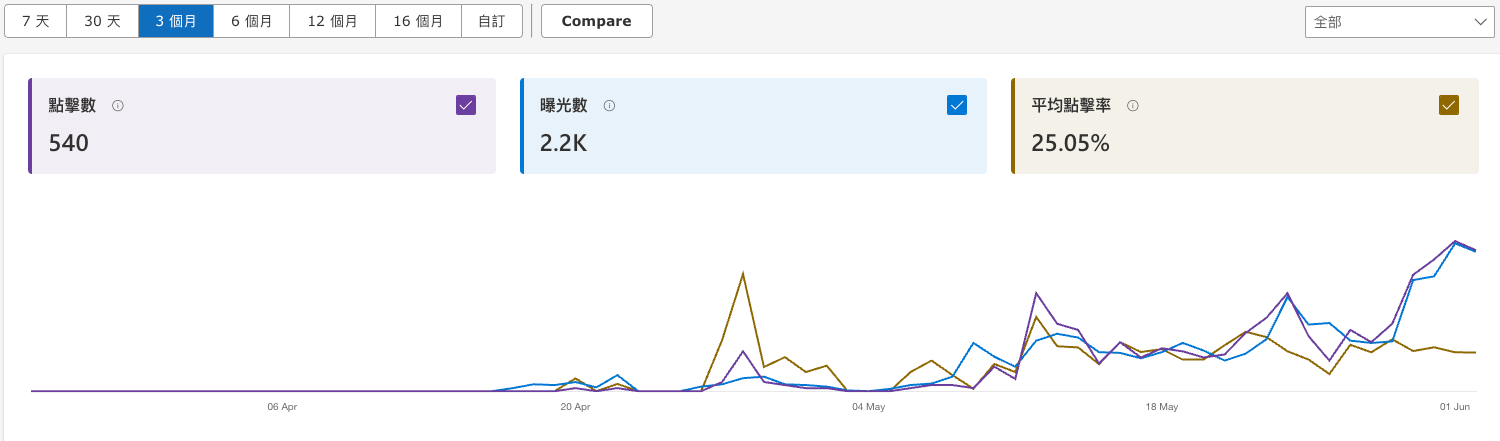Switch to 12 個月 date range
The width and height of the screenshot is (1500, 441).
click(332, 21)
